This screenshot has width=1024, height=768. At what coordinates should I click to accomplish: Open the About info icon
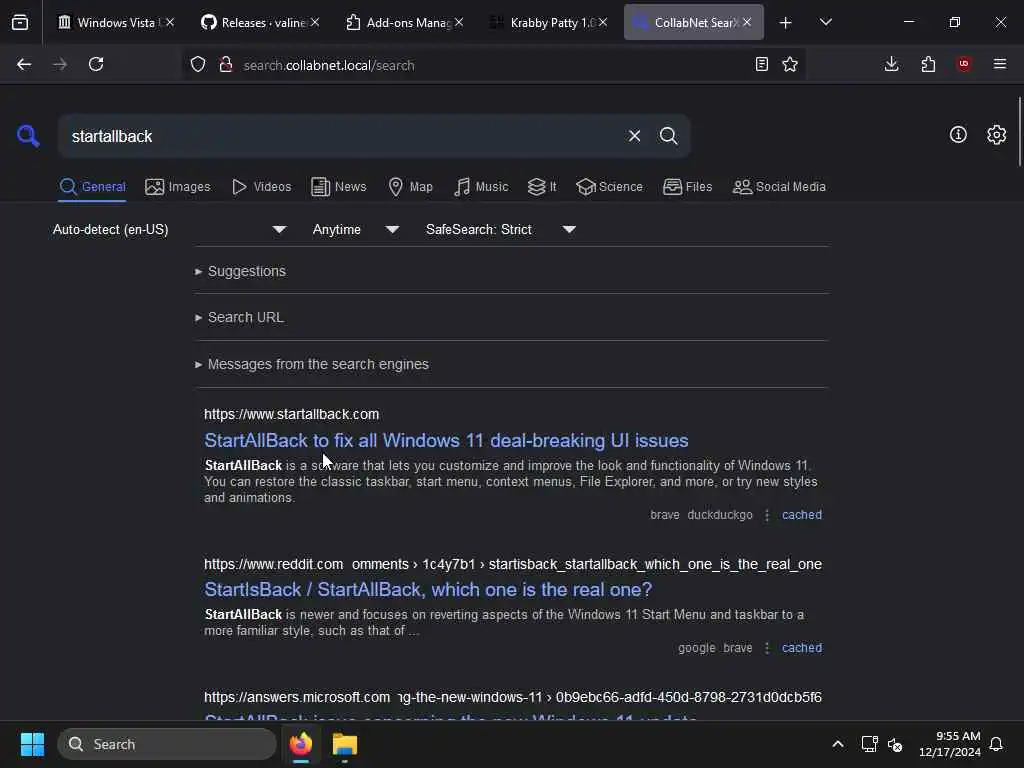(x=958, y=135)
